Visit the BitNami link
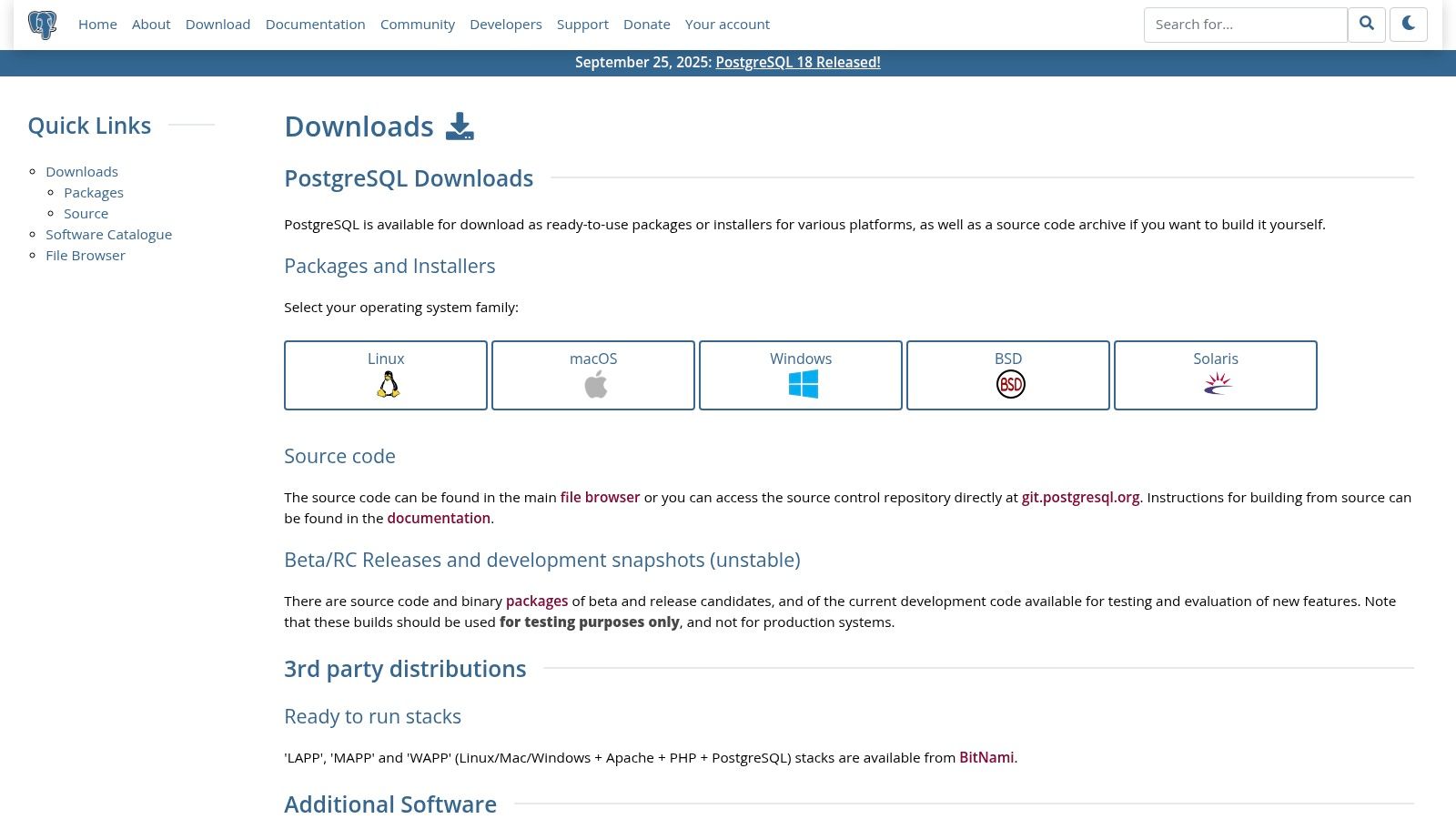The height and width of the screenshot is (819, 1456). click(x=986, y=758)
